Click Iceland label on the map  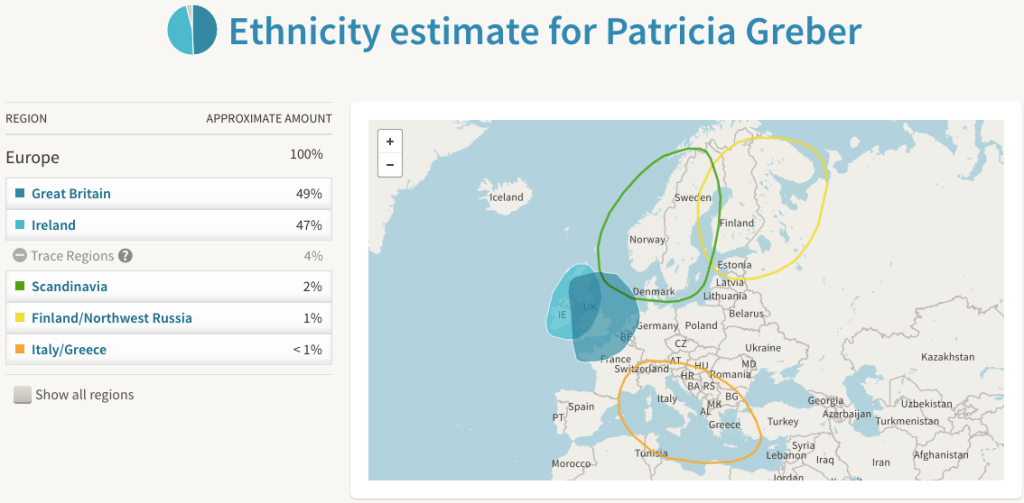point(507,197)
